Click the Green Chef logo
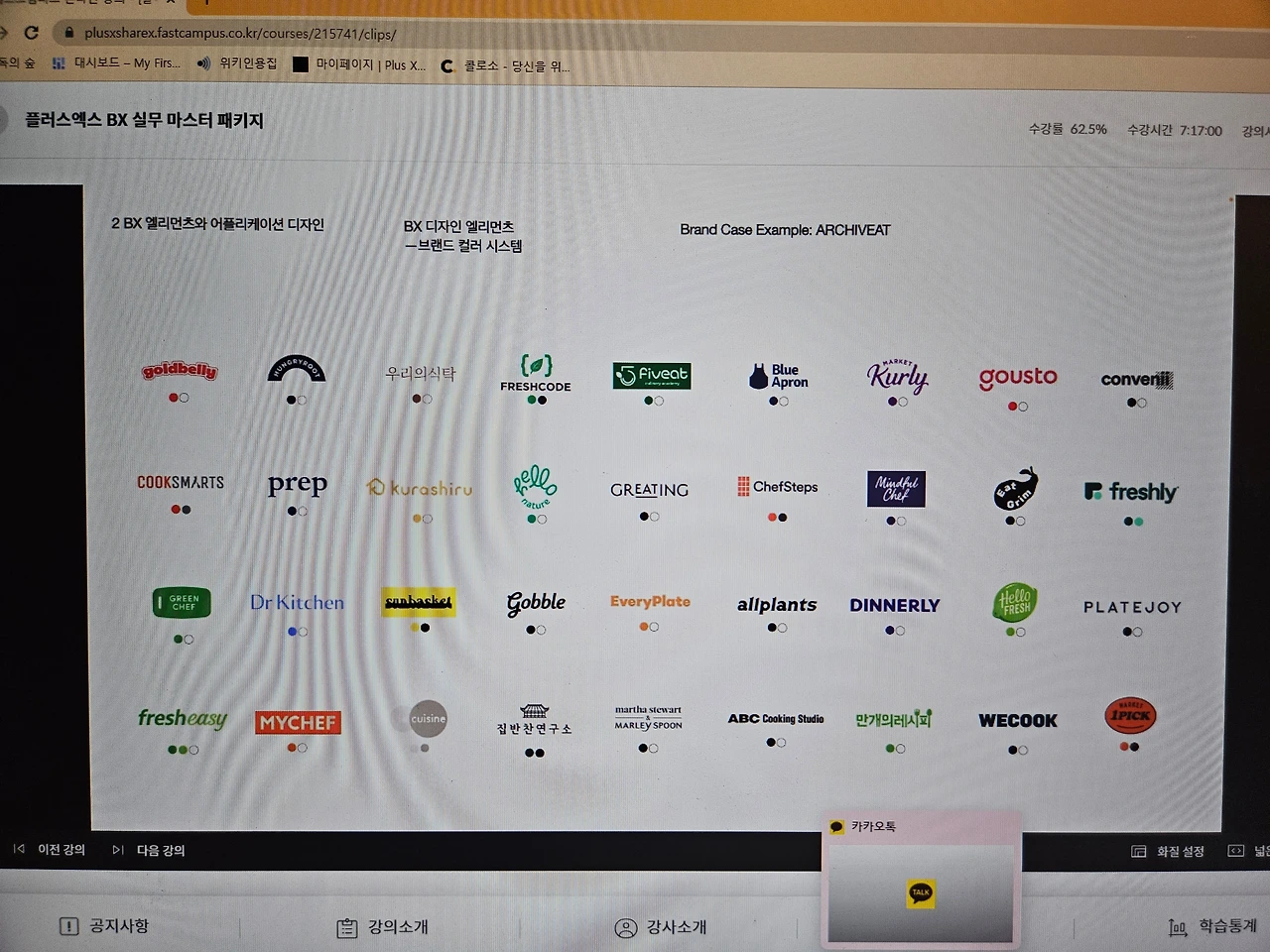Screen dimensions: 1270x952 click(183, 602)
